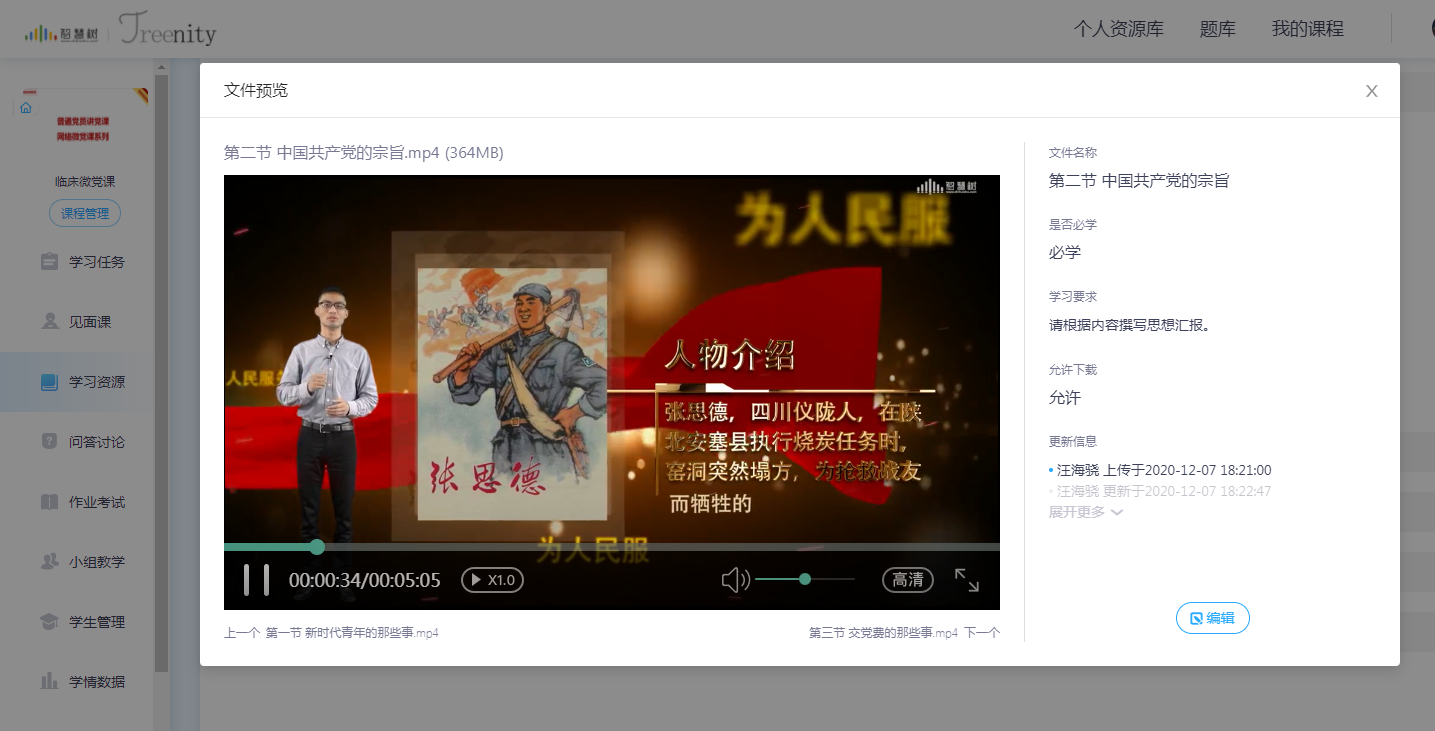Open 见面课 sidebar item

click(x=77, y=322)
